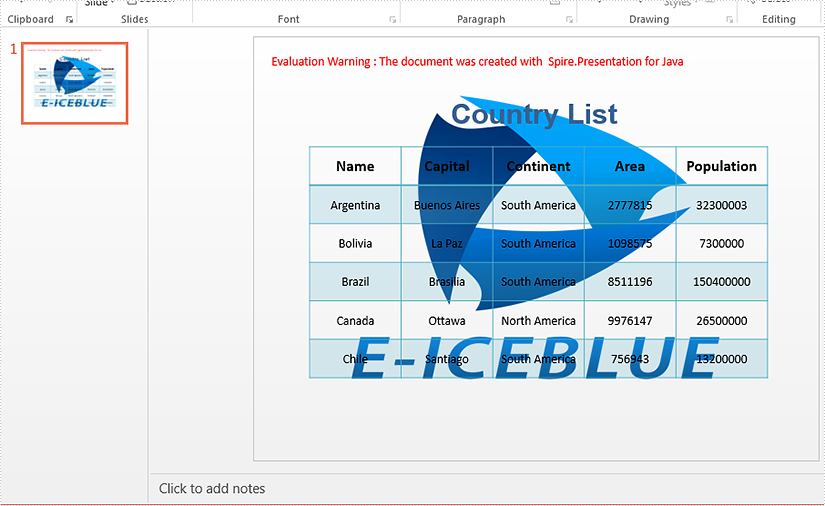This screenshot has height=506, width=825.
Task: Click 'South America' in the Bolivia row
Action: coord(538,243)
